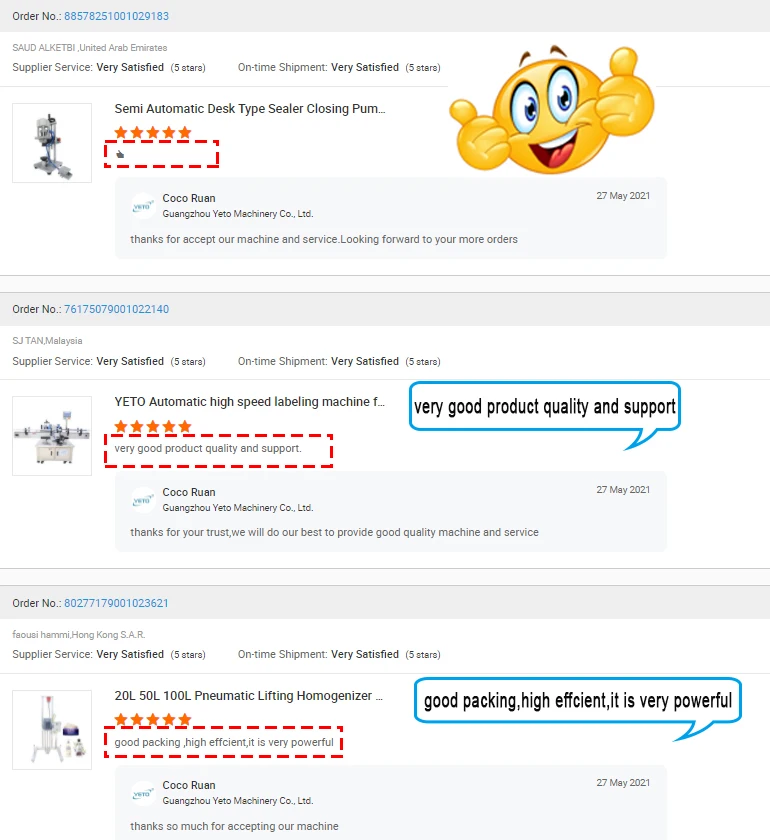The height and width of the screenshot is (840, 770).
Task: Click the star rating under sealer product
Action: pyautogui.click(x=153, y=132)
